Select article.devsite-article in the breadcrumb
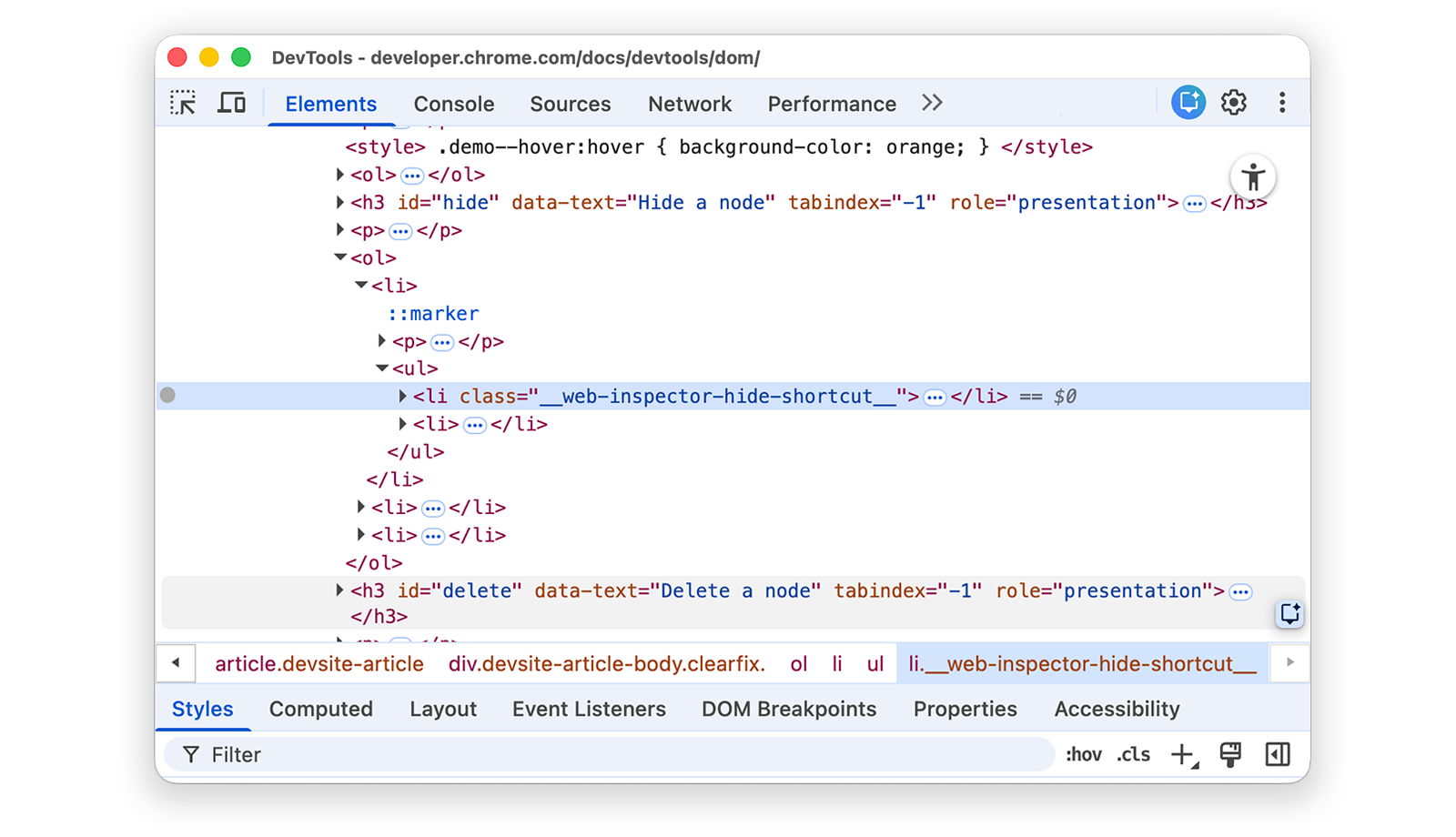This screenshot has width=1456, height=837. (318, 663)
